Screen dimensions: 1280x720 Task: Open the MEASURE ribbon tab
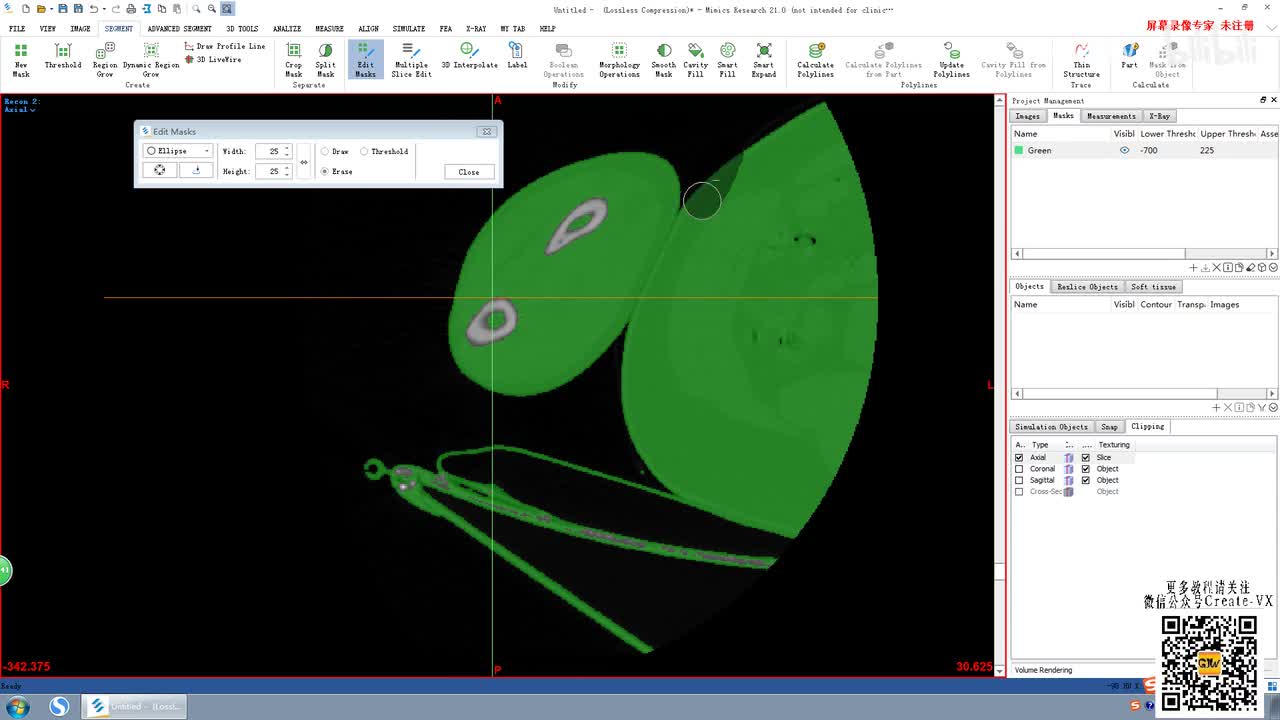[330, 29]
